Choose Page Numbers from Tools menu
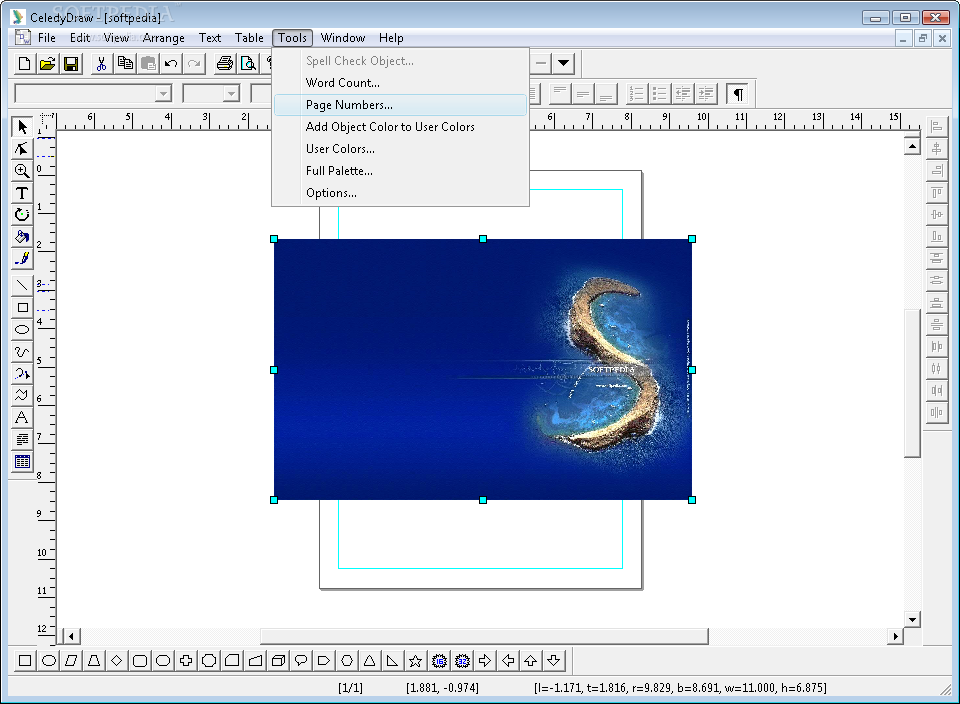 pyautogui.click(x=400, y=105)
